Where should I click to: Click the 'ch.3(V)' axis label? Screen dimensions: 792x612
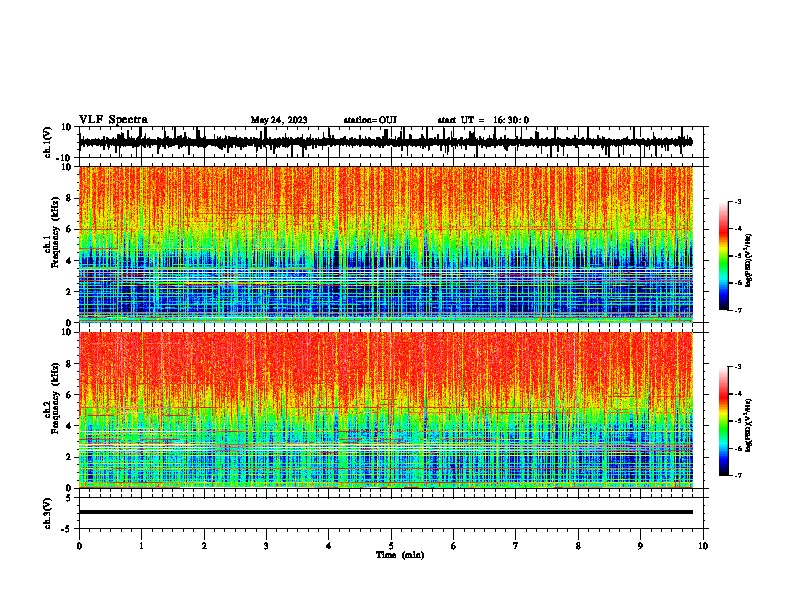(49, 513)
